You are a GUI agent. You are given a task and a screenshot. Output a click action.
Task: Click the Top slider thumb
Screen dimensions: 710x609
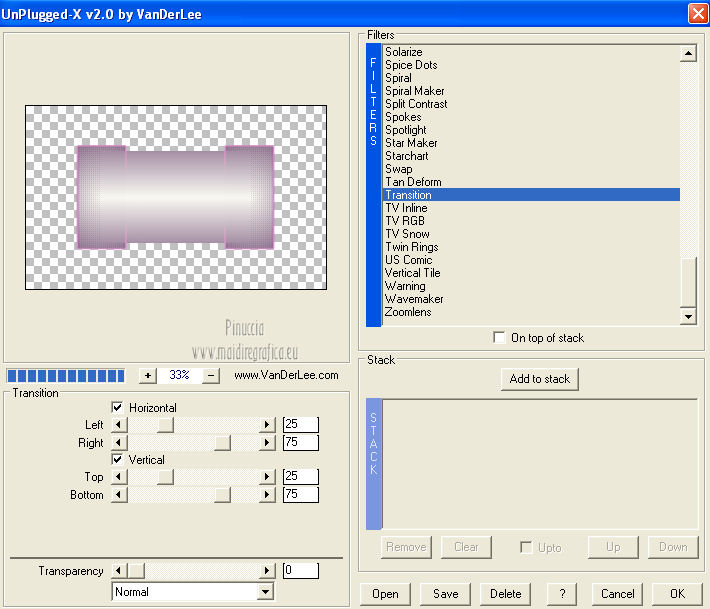(166, 477)
